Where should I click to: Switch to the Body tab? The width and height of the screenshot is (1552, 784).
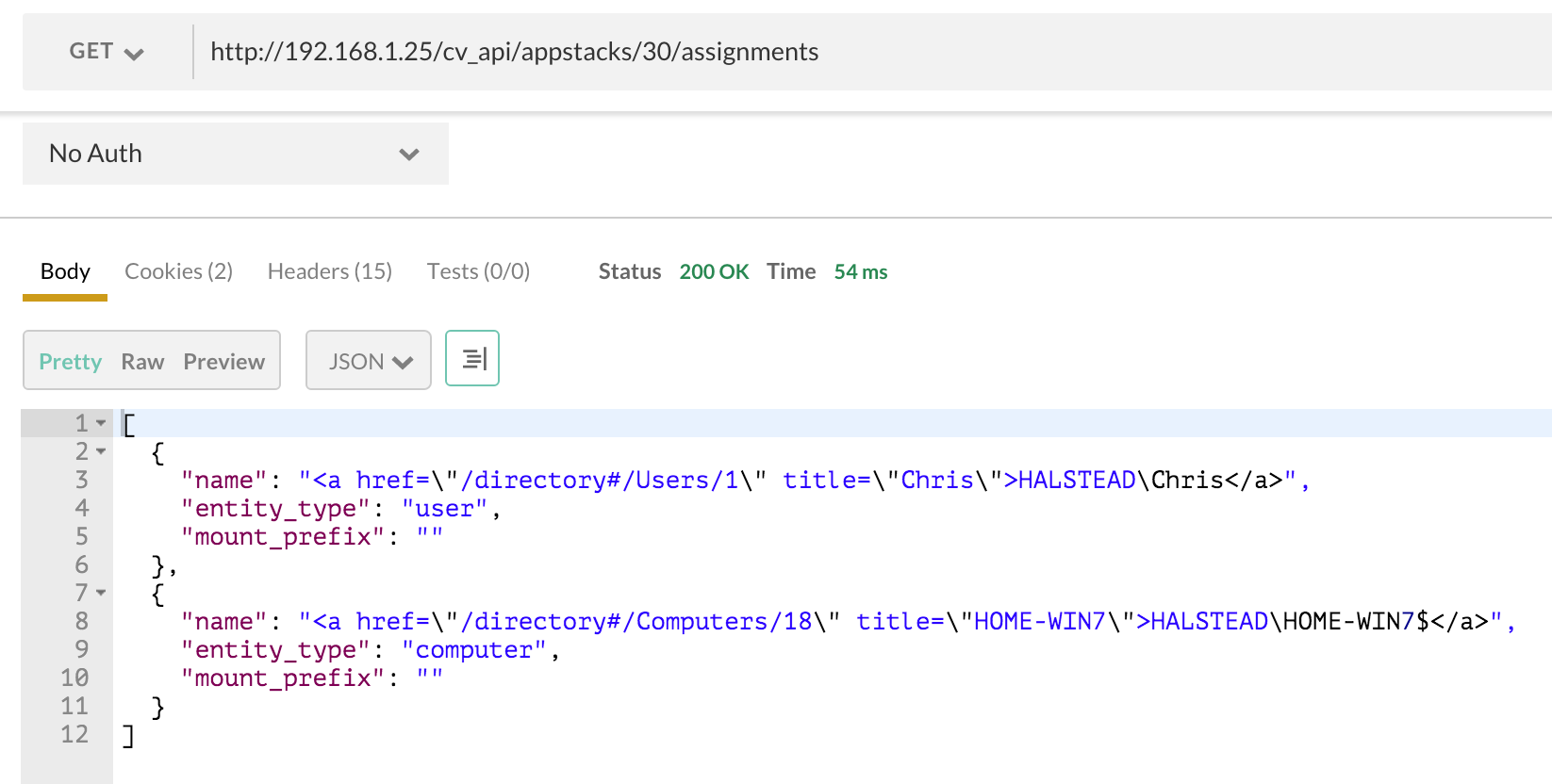(65, 272)
